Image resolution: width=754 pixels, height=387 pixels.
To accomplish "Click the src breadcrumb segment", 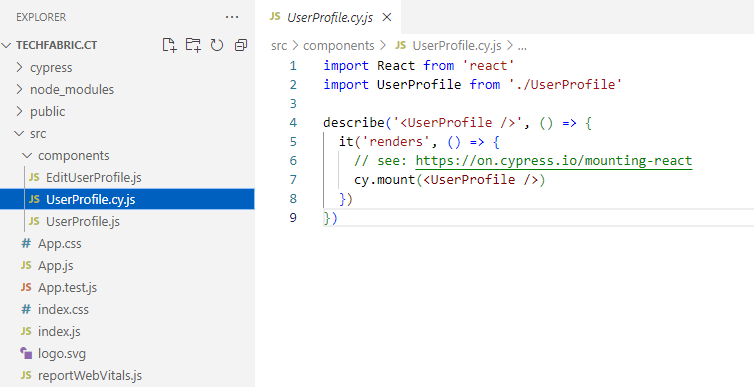I will pos(279,46).
